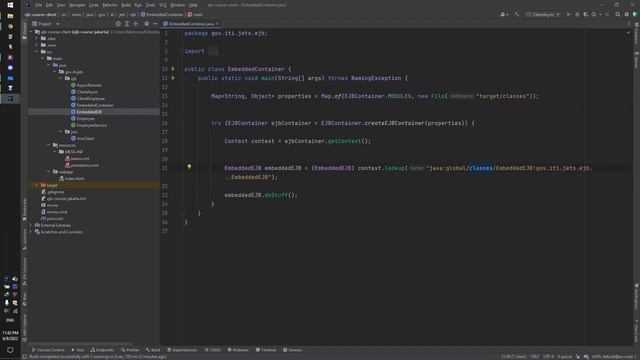Click the IntelliJ app logo at menu bar

(27, 5)
